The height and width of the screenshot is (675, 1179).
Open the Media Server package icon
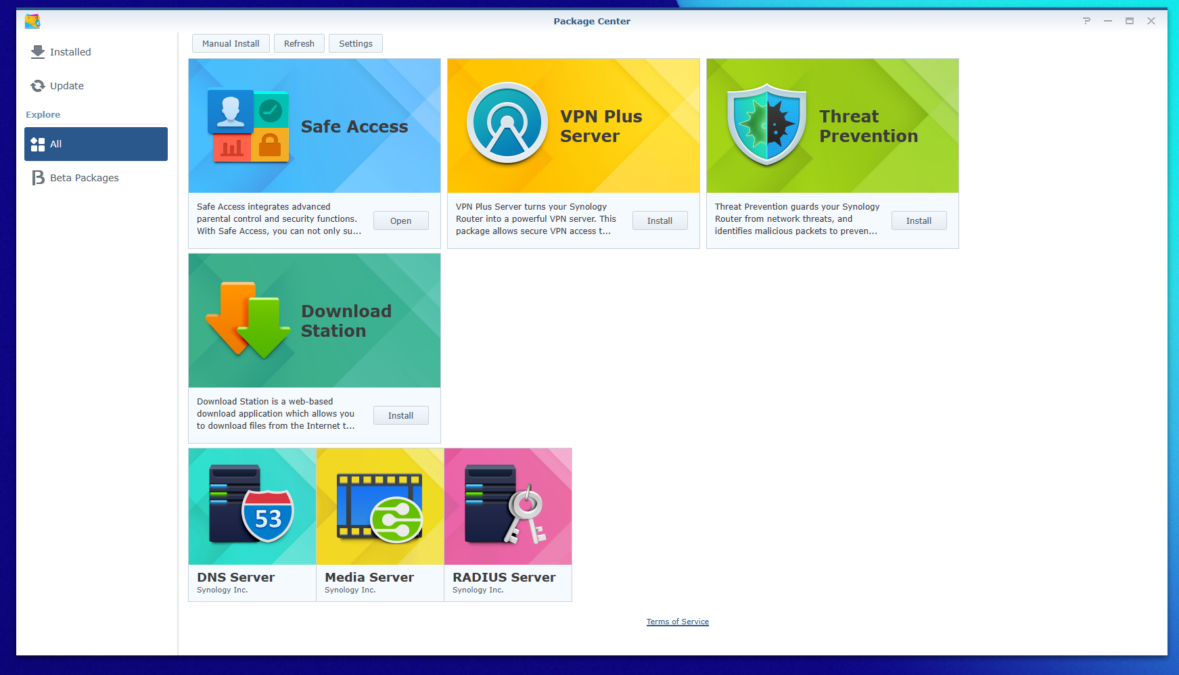[380, 506]
